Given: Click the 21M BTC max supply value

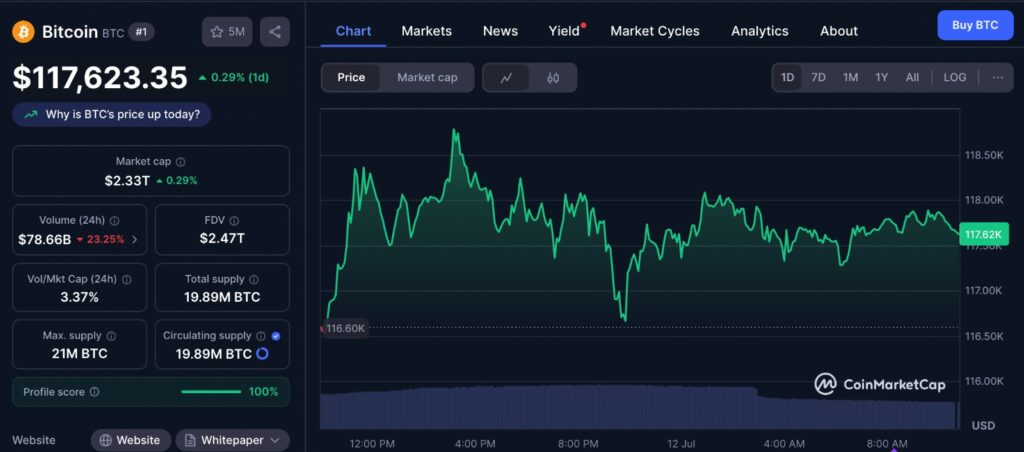Looking at the screenshot, I should [80, 354].
